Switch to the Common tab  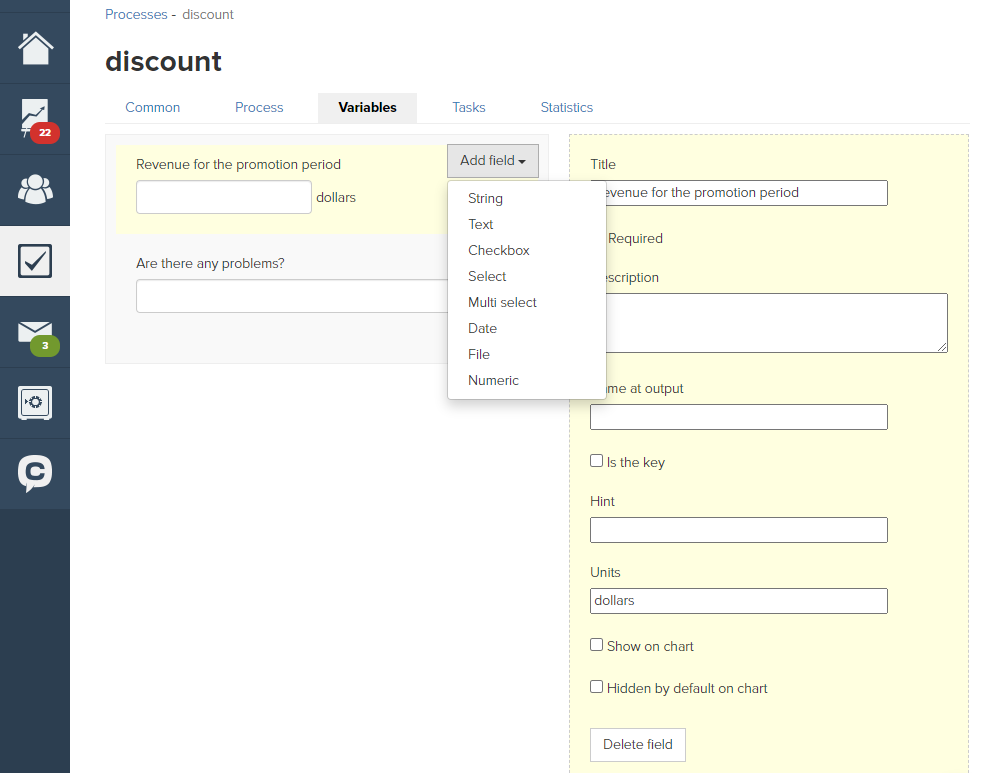152,107
